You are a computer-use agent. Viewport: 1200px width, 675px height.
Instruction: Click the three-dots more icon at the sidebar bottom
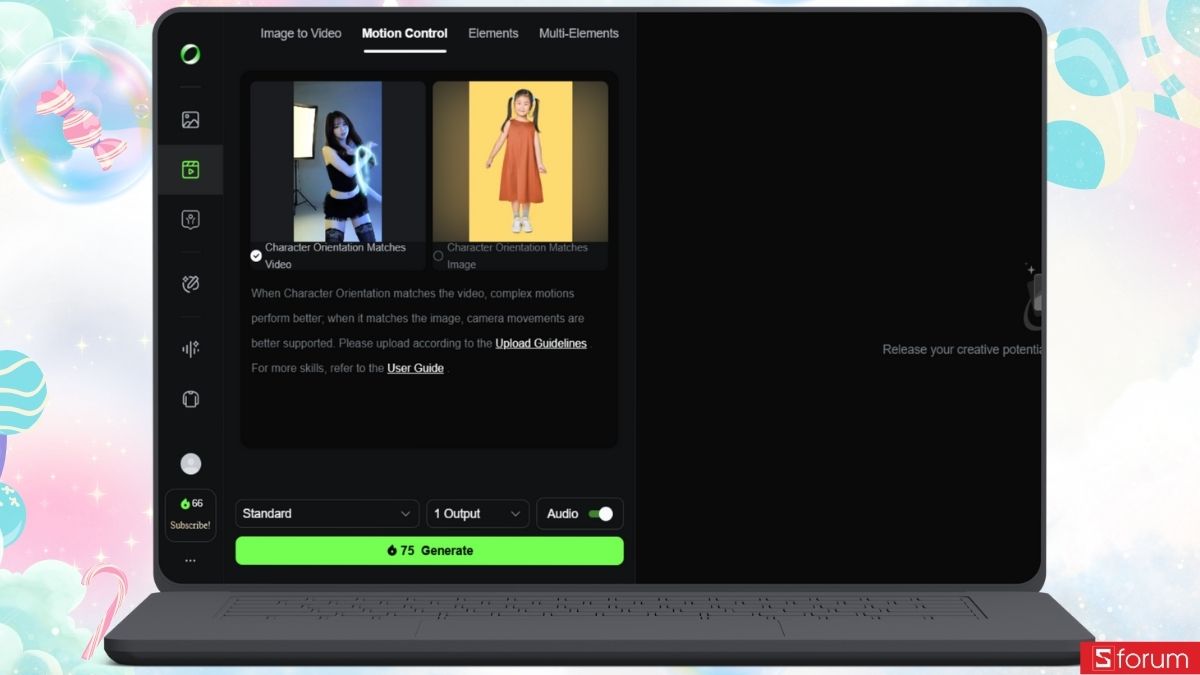(x=190, y=561)
